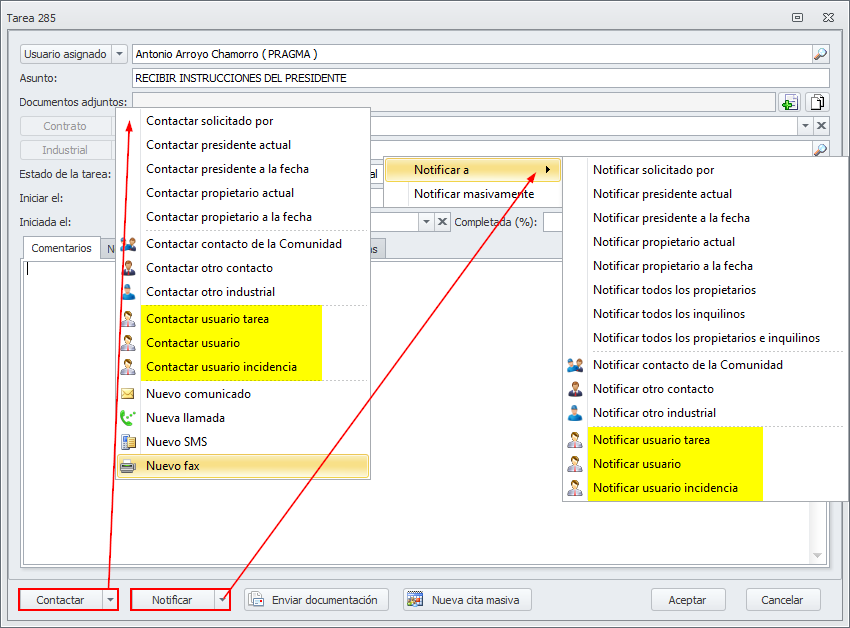Open the Usuario asignado dropdown arrow
The image size is (850, 628).
(x=119, y=54)
